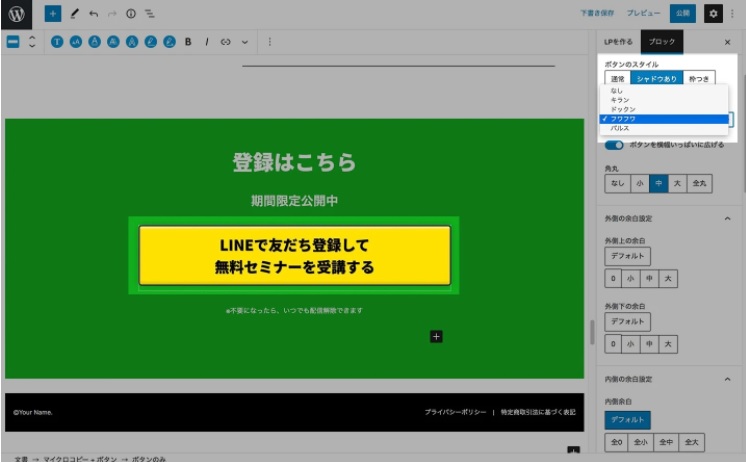Set 角丸 corner radius to 全丸

pyautogui.click(x=699, y=183)
